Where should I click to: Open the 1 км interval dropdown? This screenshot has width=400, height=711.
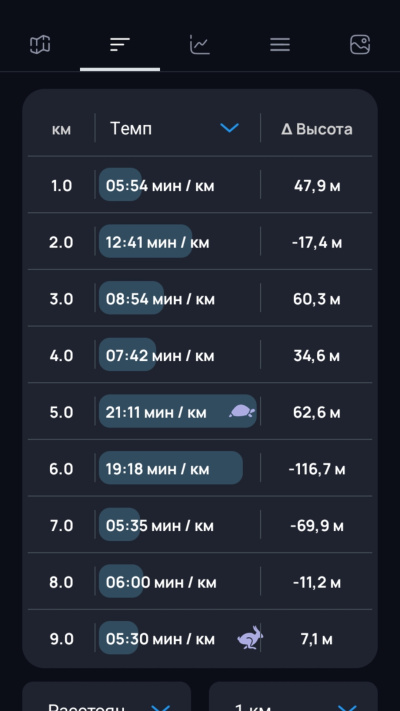(x=293, y=701)
